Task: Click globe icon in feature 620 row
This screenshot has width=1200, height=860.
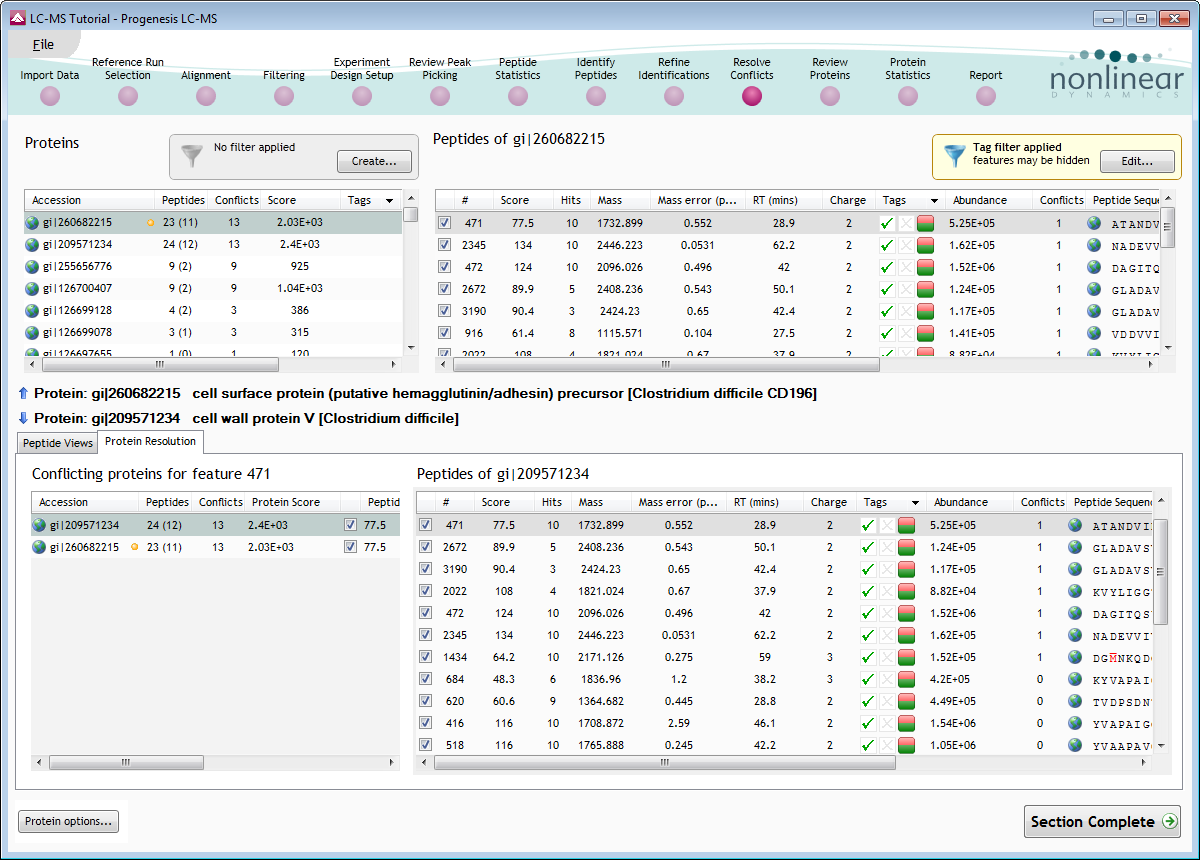Action: [x=1075, y=701]
